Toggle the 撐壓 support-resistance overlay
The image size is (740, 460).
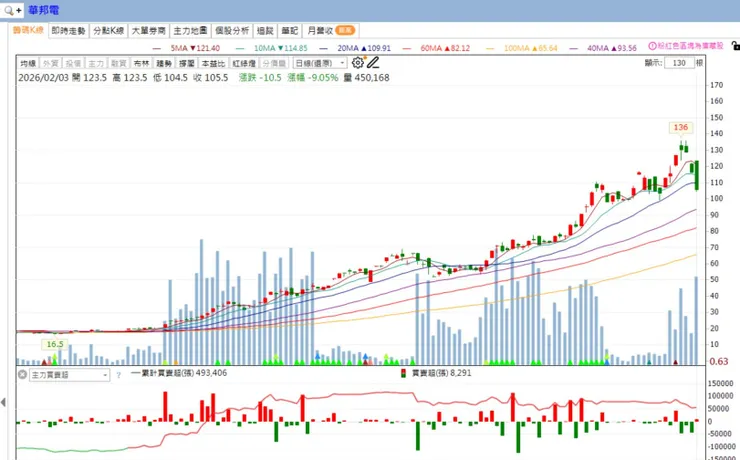[186, 63]
